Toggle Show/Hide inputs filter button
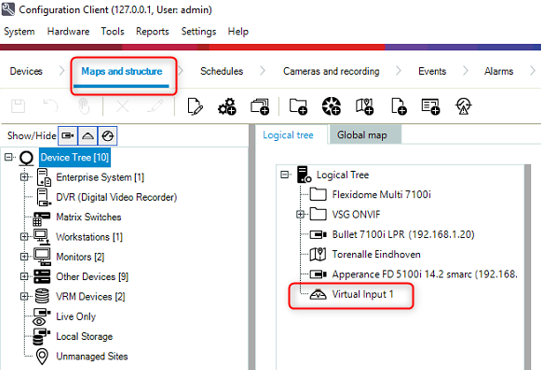This screenshot has height=370, width=541. (x=88, y=136)
